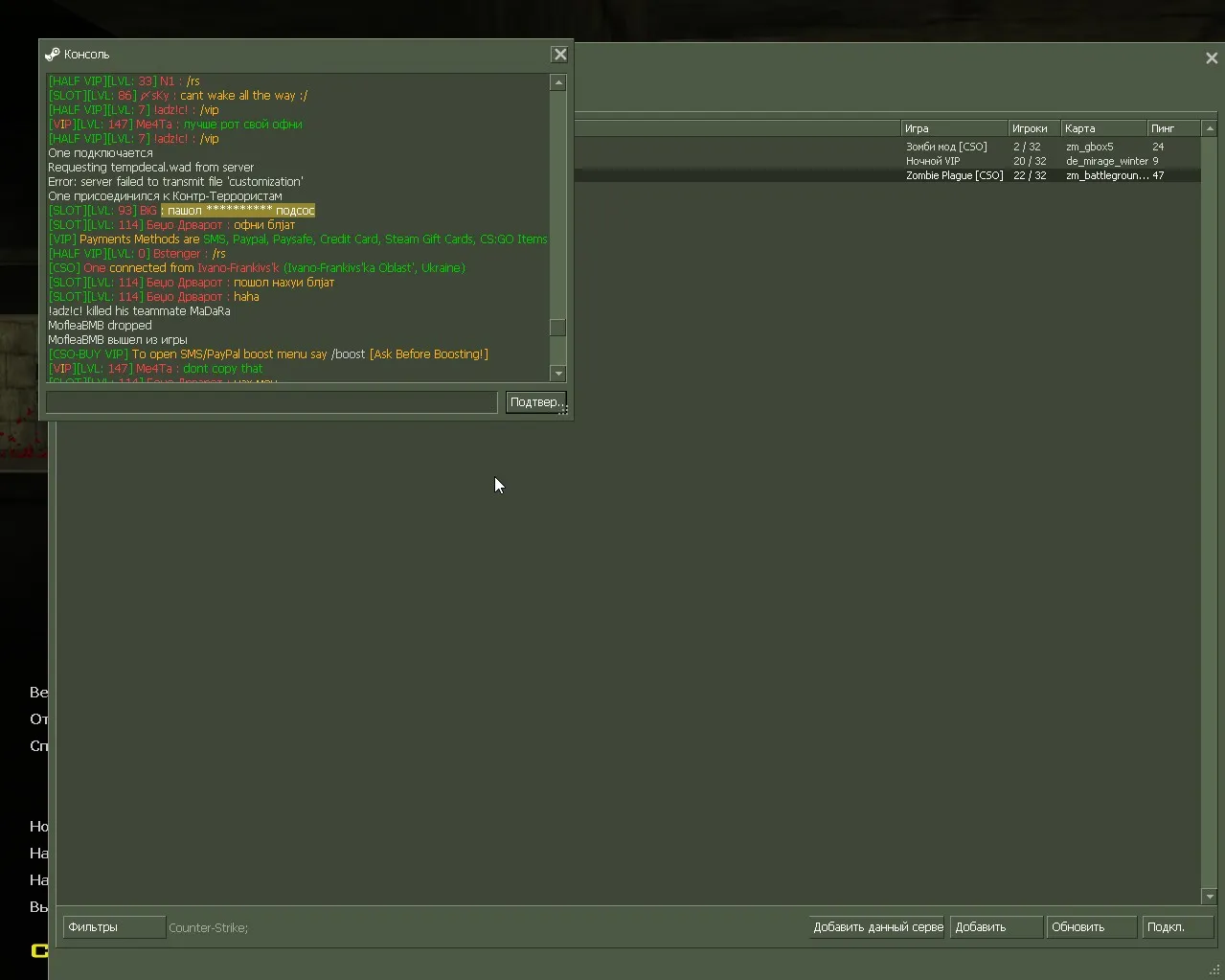Open the Фильтры filters panel
The image size is (1225, 980).
pyautogui.click(x=114, y=927)
